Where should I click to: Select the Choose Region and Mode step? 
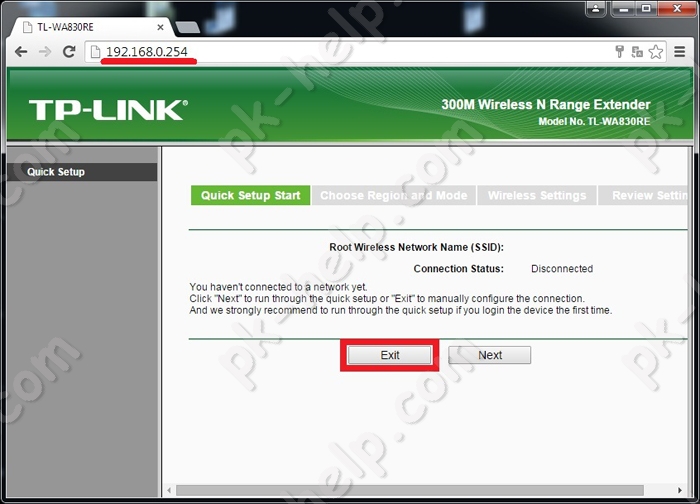click(x=394, y=196)
